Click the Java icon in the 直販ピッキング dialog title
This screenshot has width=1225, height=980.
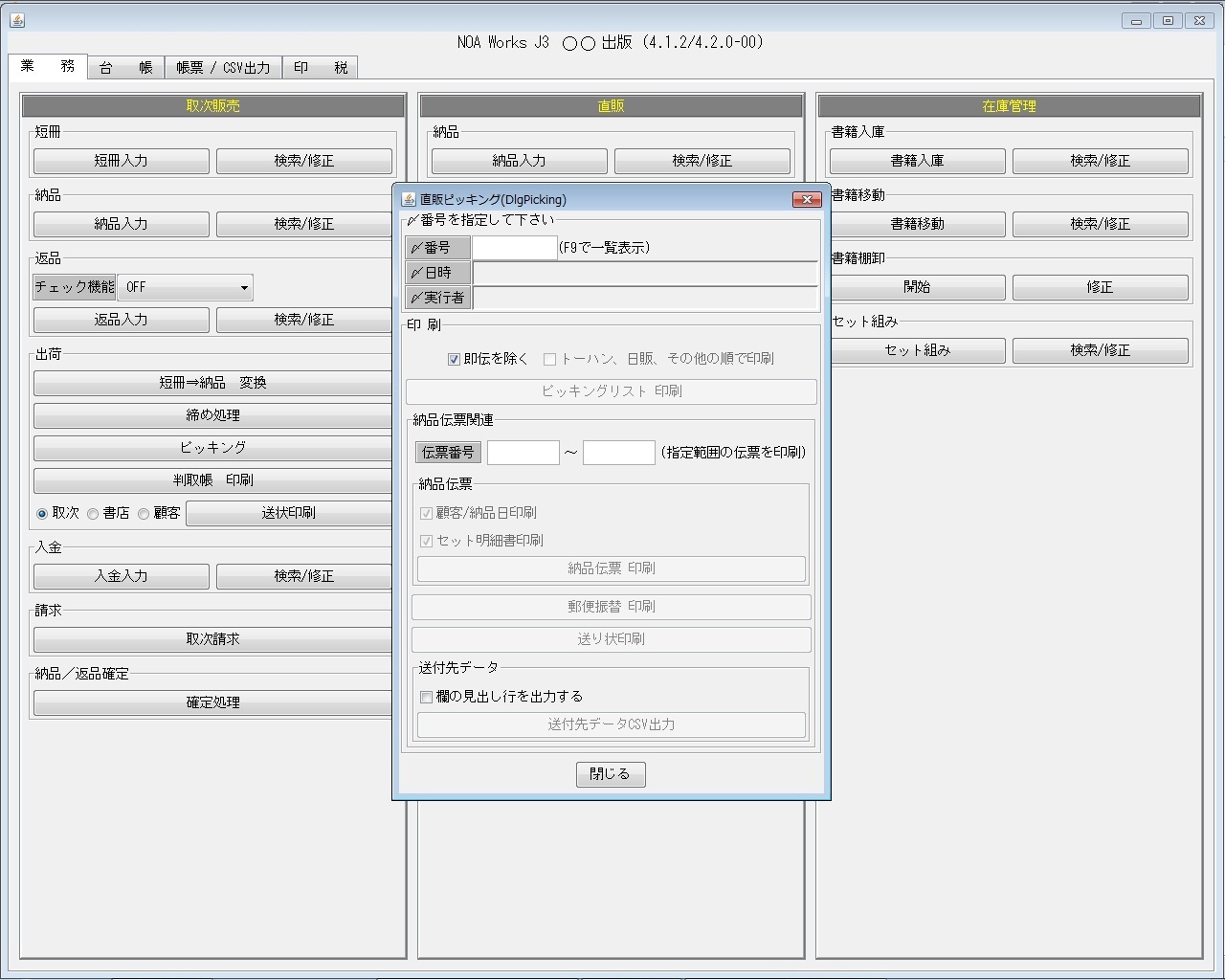(x=409, y=199)
